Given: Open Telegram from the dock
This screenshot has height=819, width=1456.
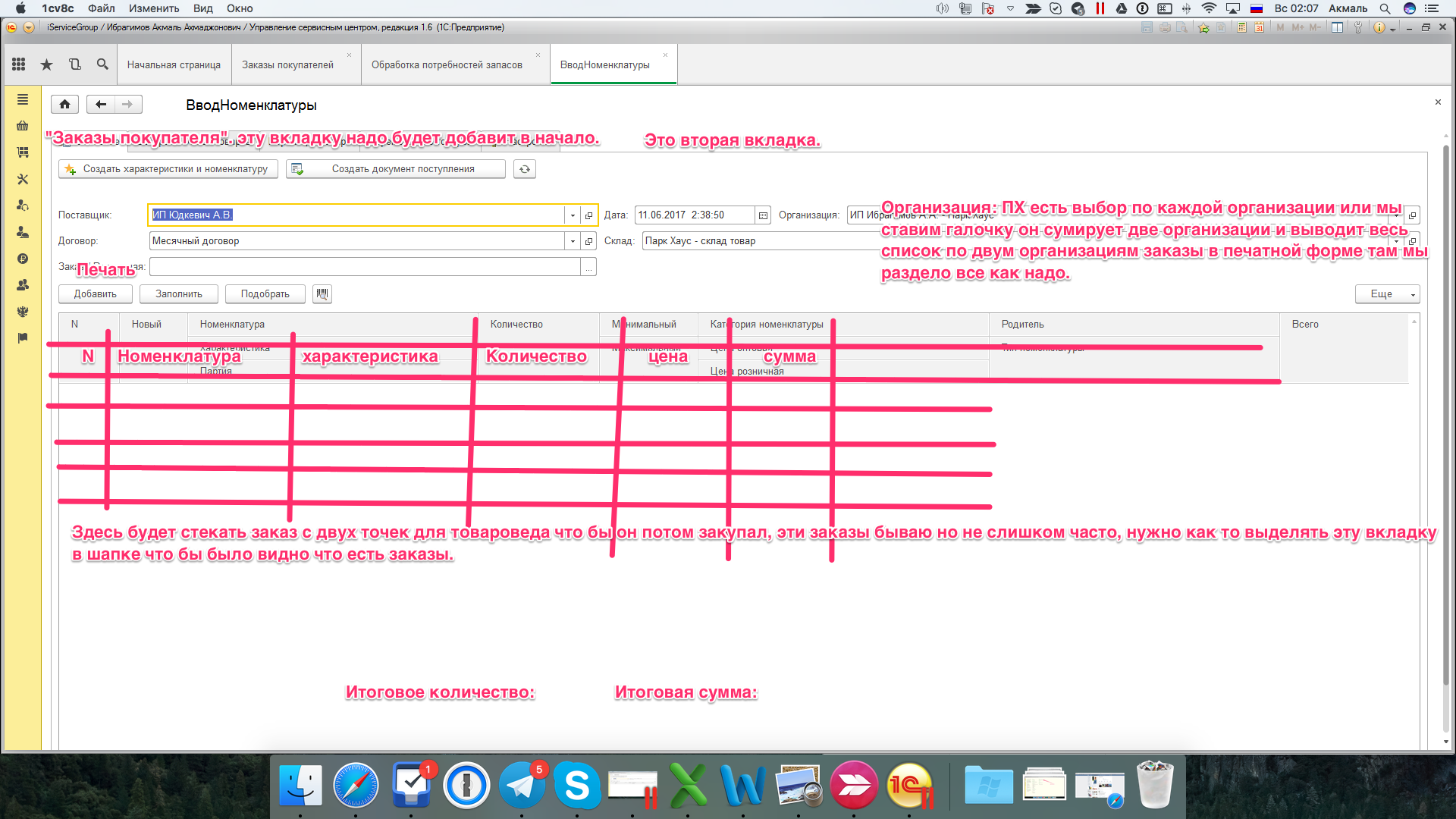Looking at the screenshot, I should (522, 786).
